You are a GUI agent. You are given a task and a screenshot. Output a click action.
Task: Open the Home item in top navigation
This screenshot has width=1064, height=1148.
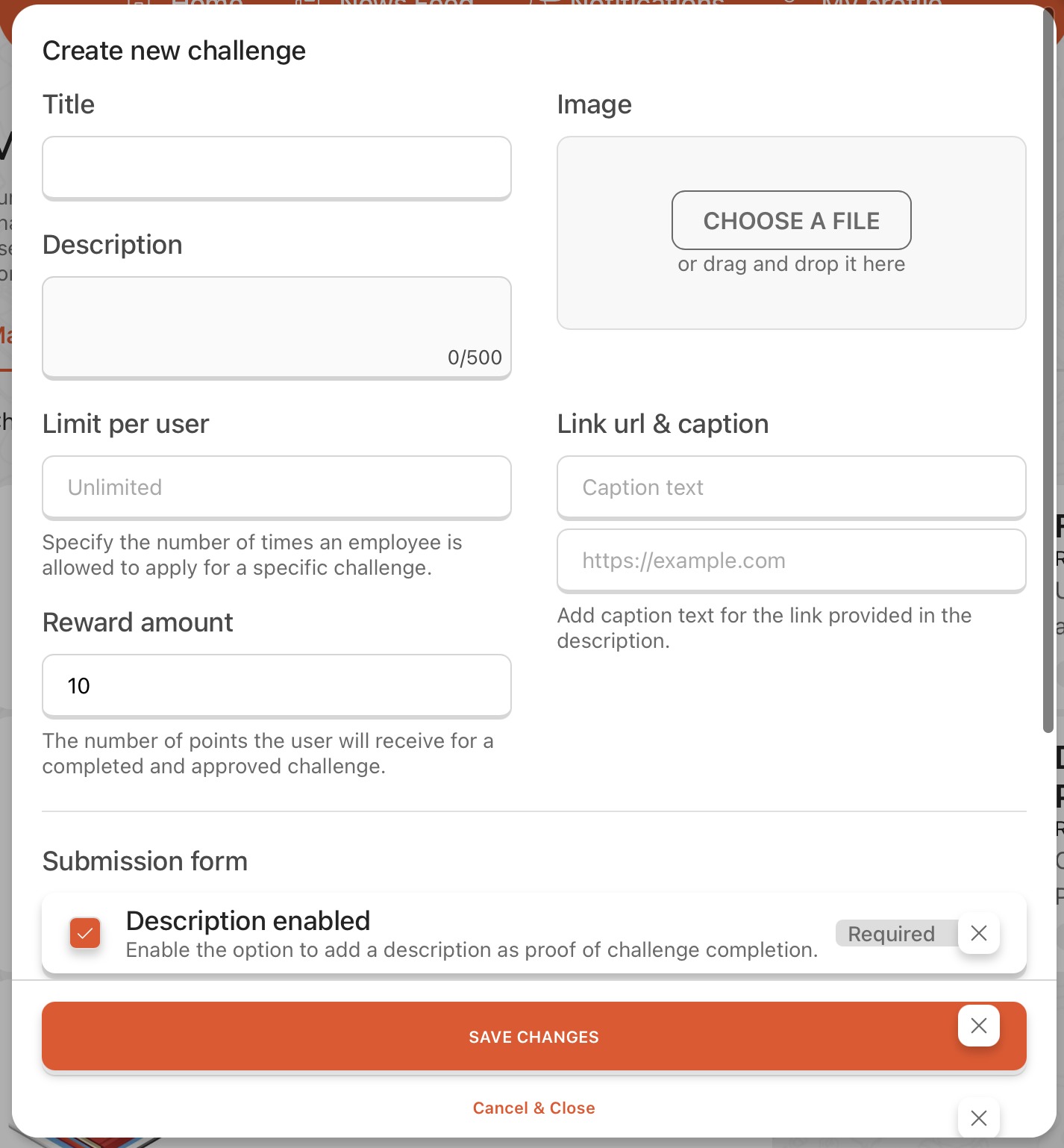point(207,3)
